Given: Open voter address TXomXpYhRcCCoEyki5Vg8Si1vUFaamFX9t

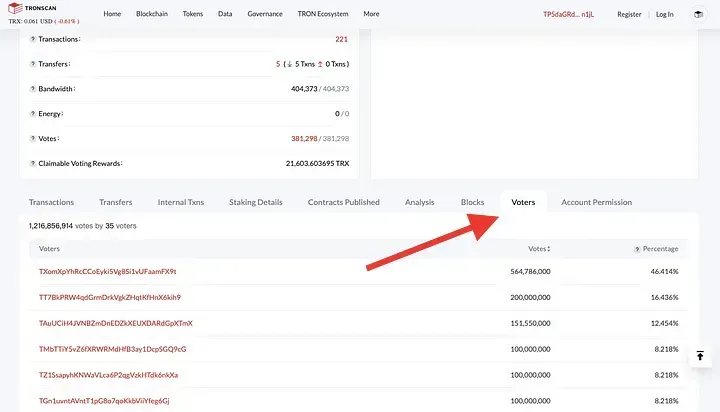Looking at the screenshot, I should (x=107, y=271).
